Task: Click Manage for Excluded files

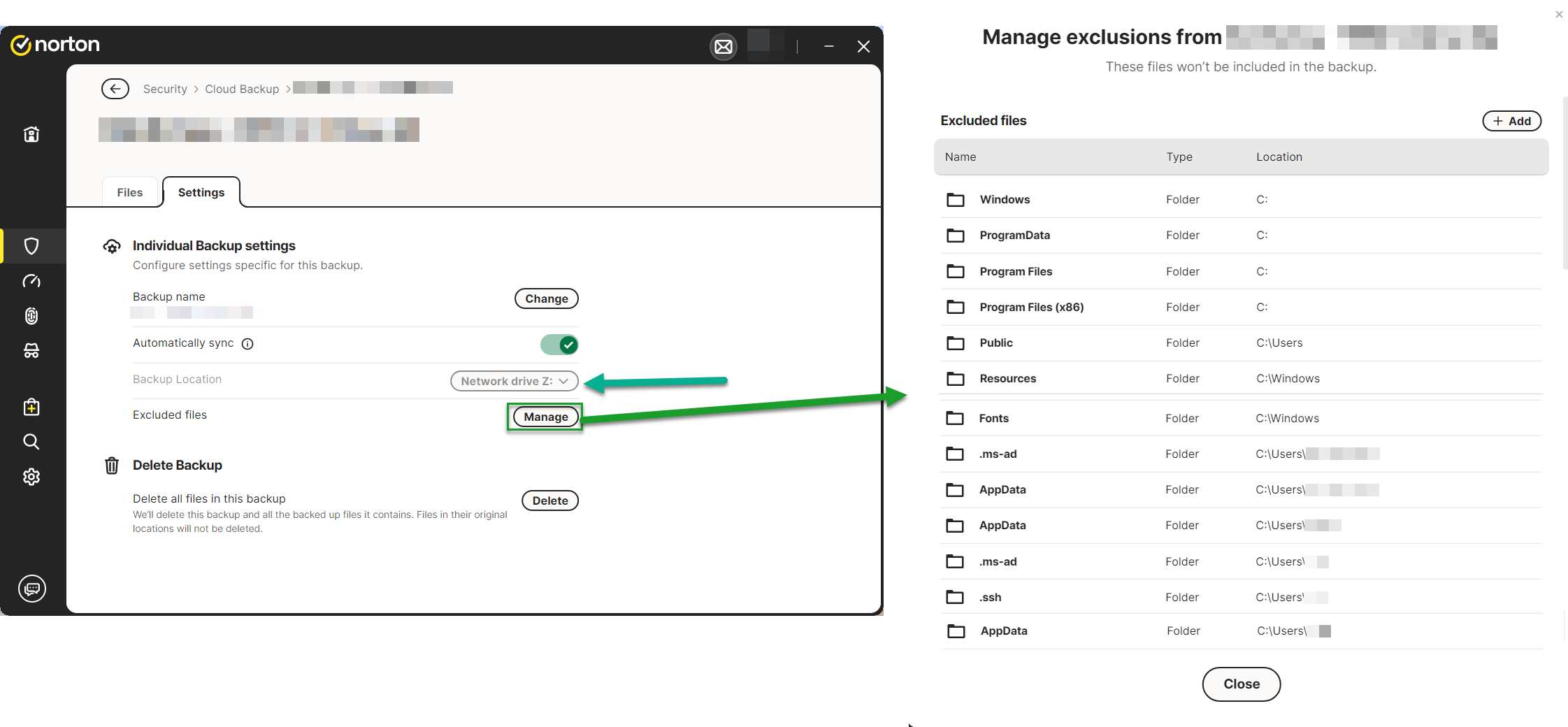Action: [x=546, y=417]
